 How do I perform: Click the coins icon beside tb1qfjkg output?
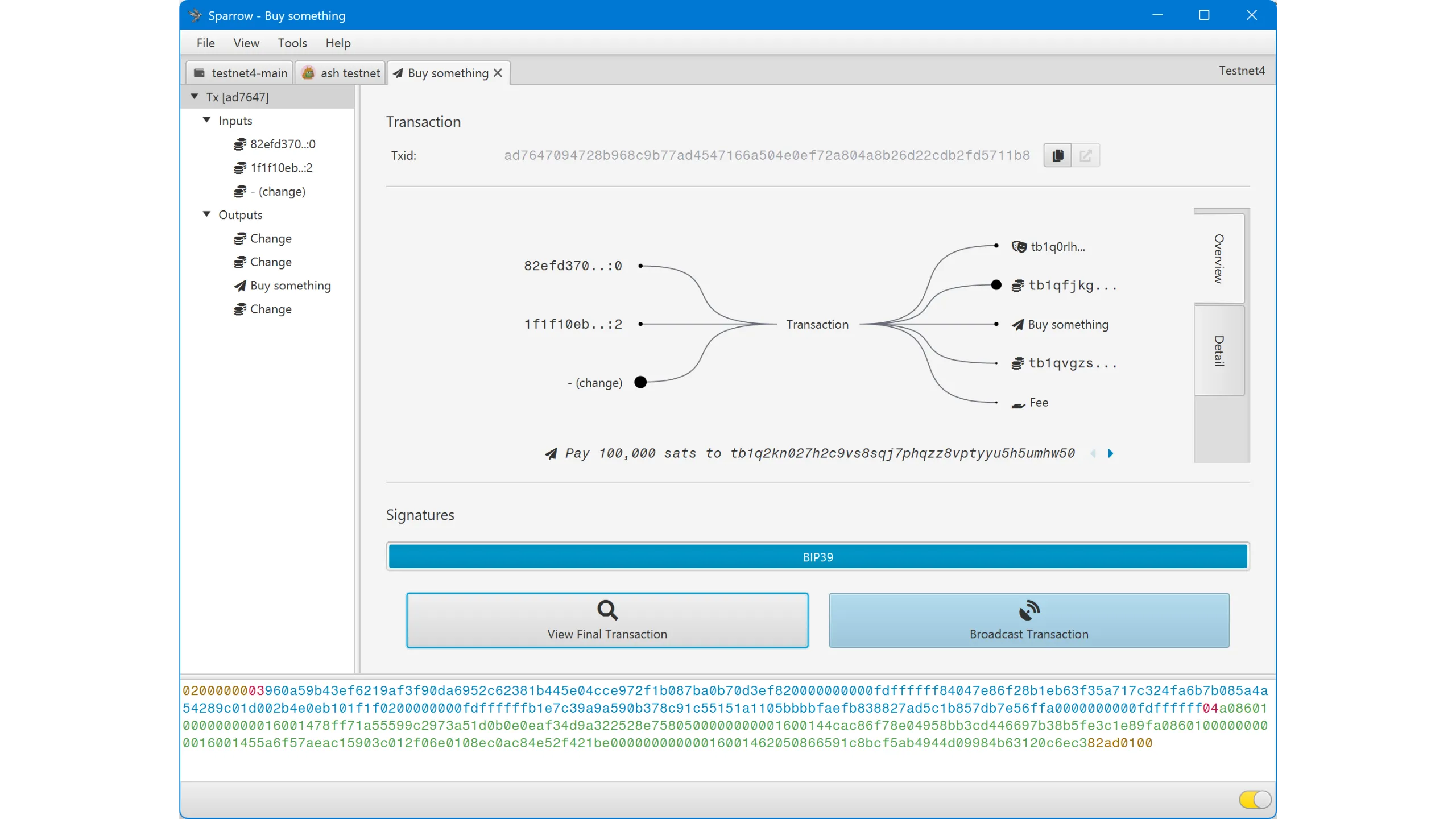(x=1017, y=286)
